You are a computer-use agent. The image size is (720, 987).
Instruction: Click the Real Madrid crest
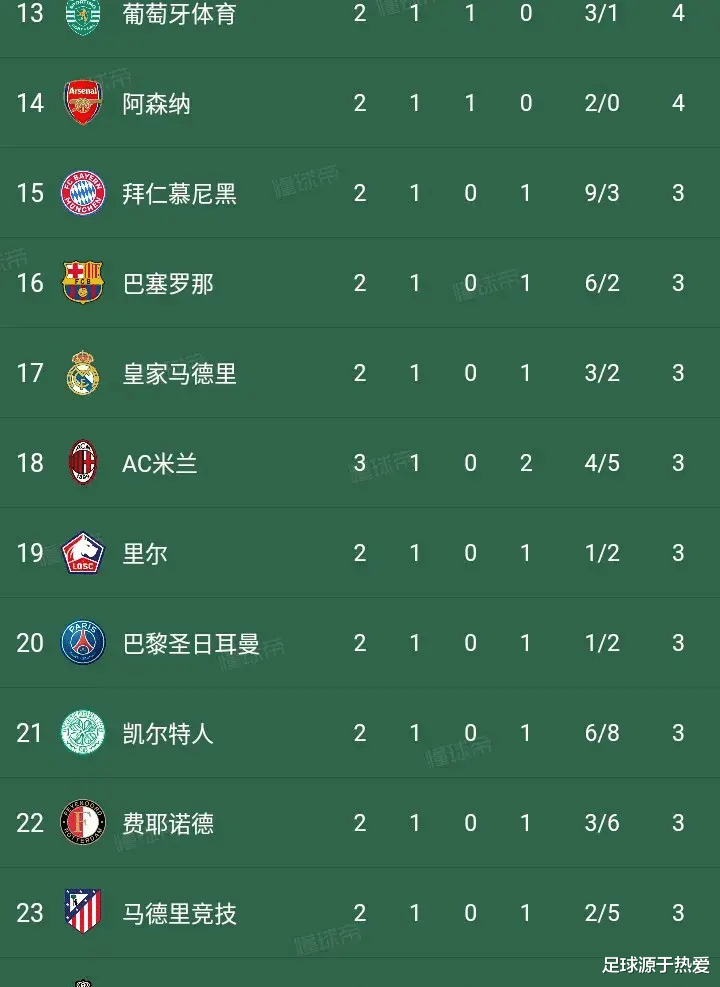pos(83,373)
